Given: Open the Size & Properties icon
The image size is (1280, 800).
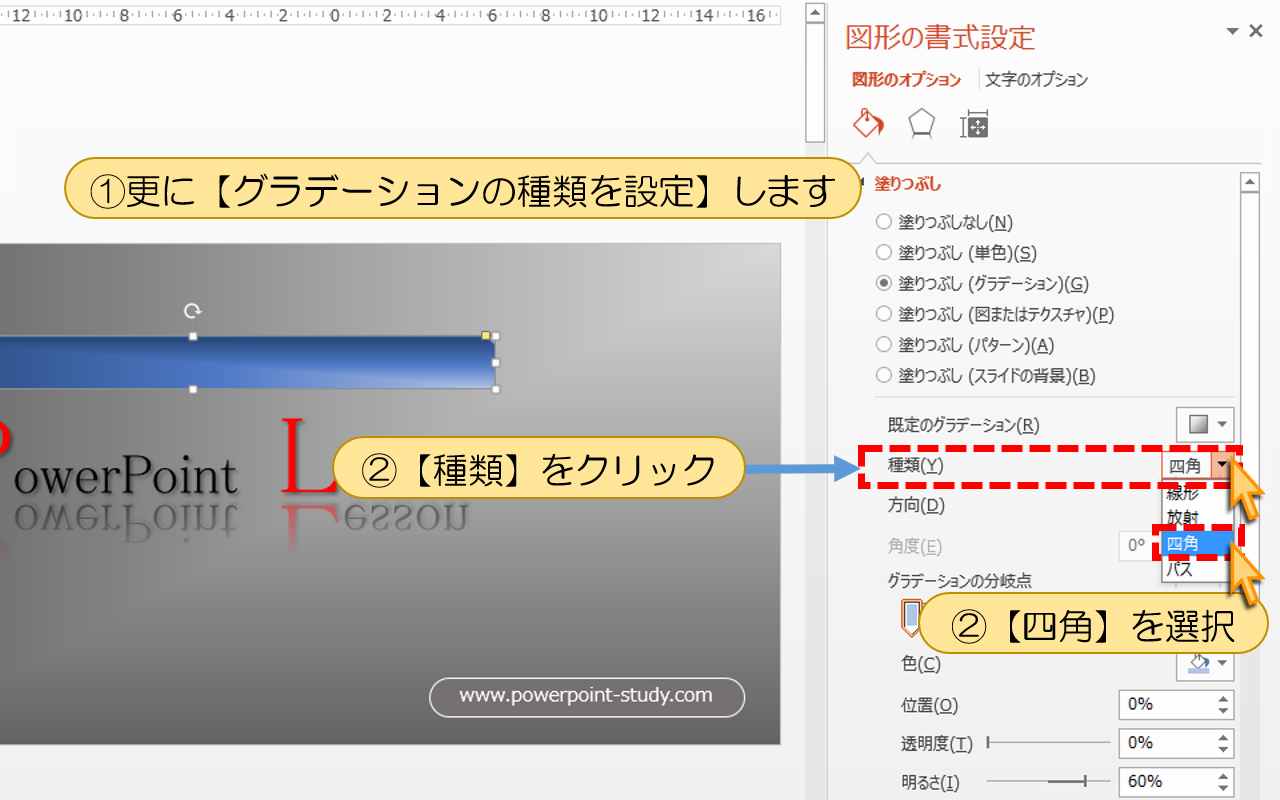Looking at the screenshot, I should 974,124.
